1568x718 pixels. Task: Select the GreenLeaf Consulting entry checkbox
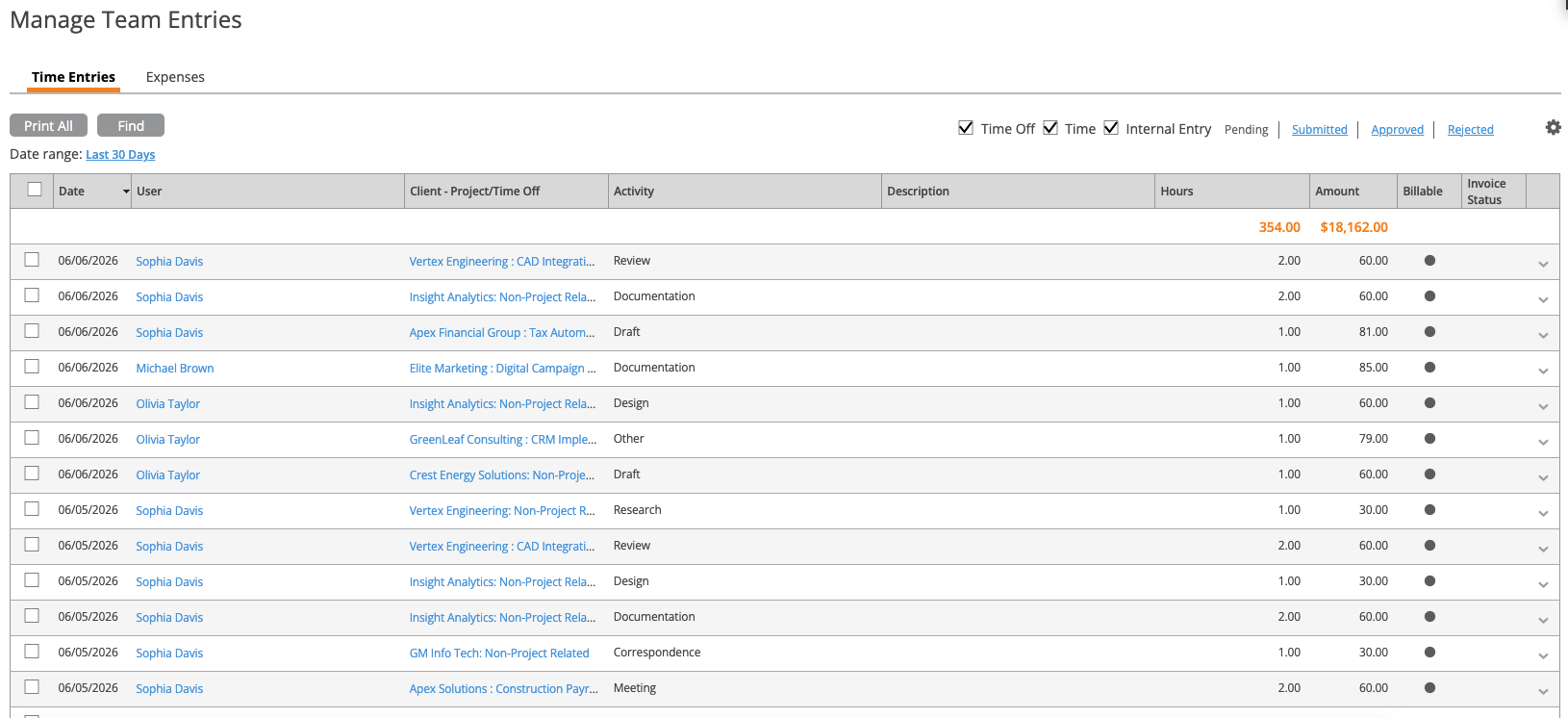pos(32,438)
